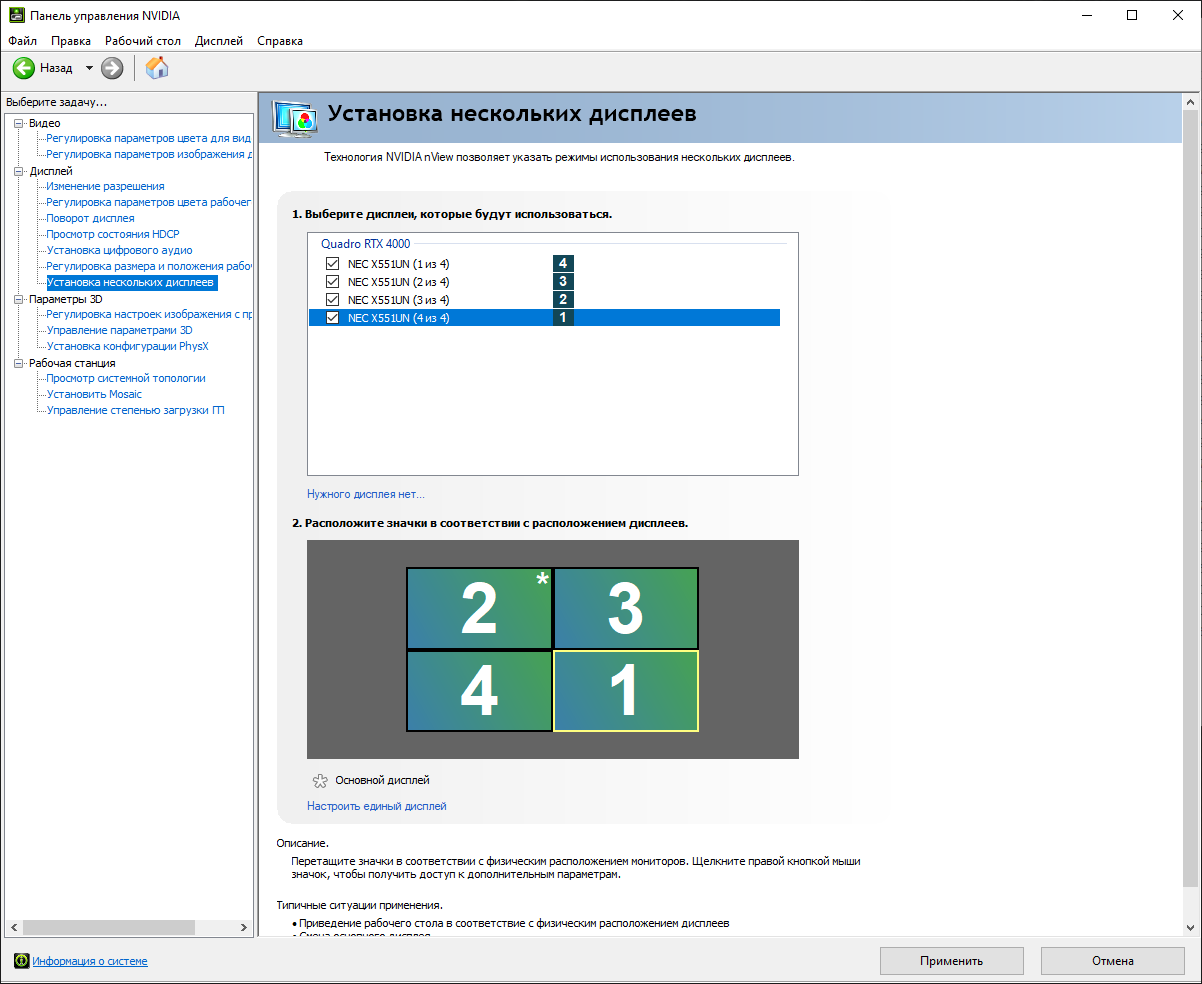1202x984 pixels.
Task: Open Изменение разрешения in the tree
Action: tap(105, 186)
